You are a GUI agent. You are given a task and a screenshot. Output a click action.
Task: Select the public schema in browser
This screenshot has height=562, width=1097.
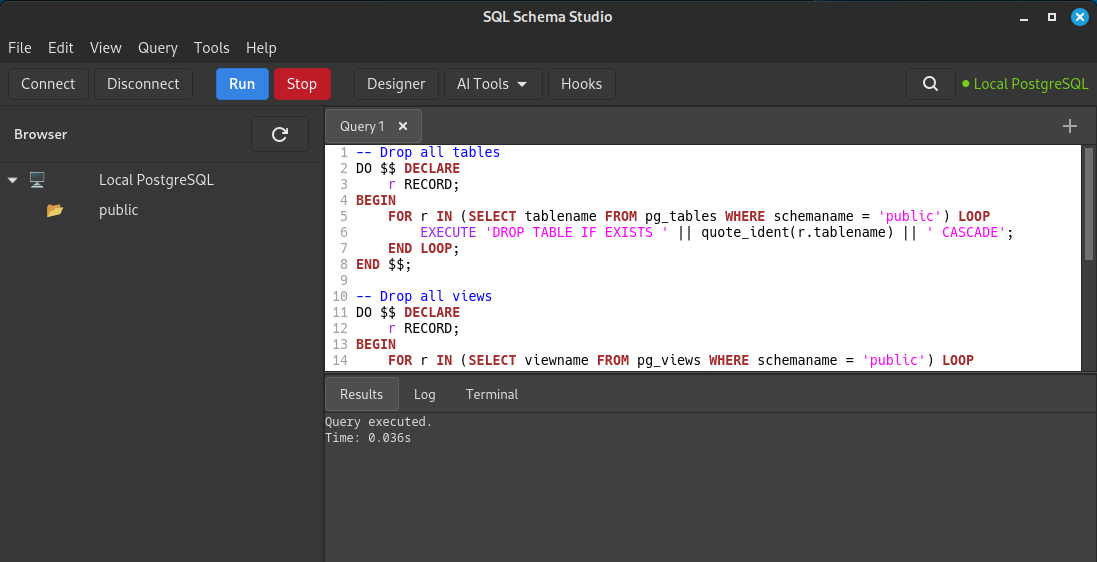point(162,210)
